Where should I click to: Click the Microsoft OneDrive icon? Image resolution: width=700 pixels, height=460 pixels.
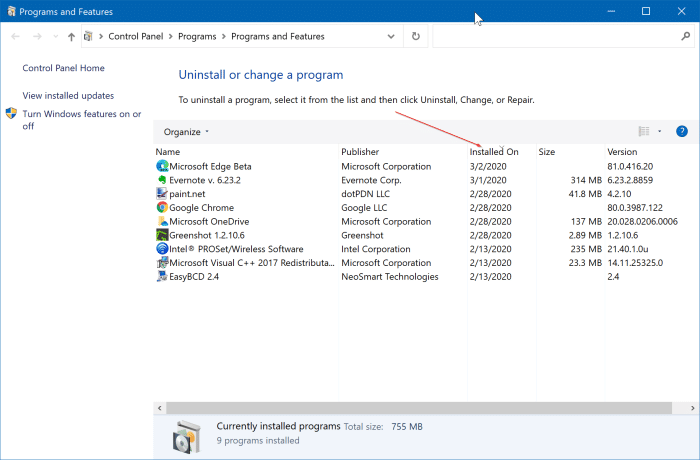(162, 222)
